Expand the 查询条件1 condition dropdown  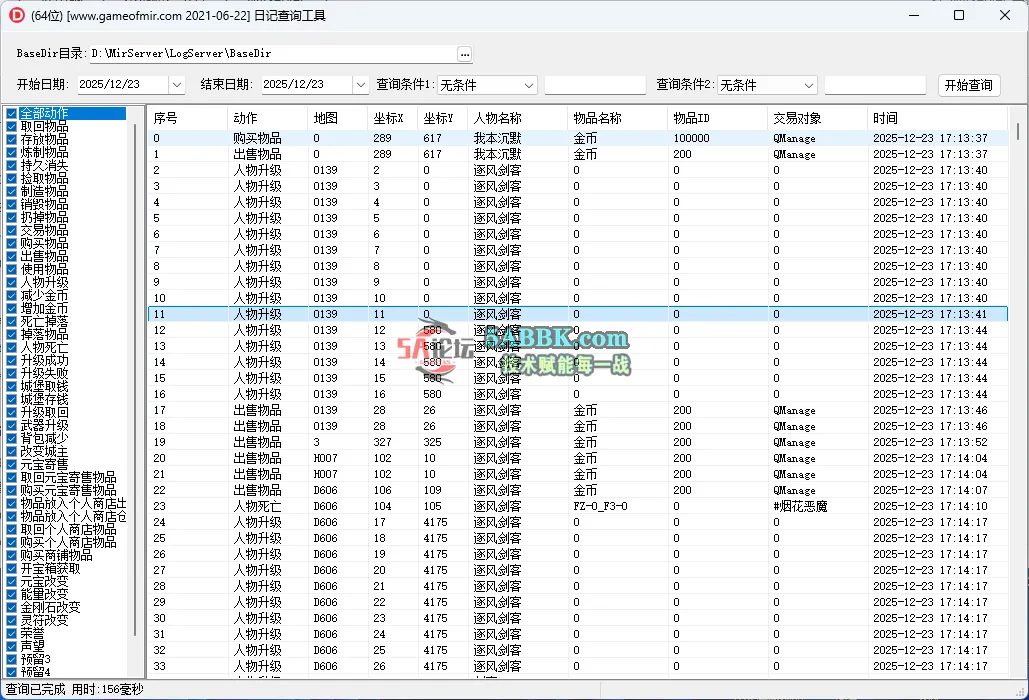pos(529,85)
